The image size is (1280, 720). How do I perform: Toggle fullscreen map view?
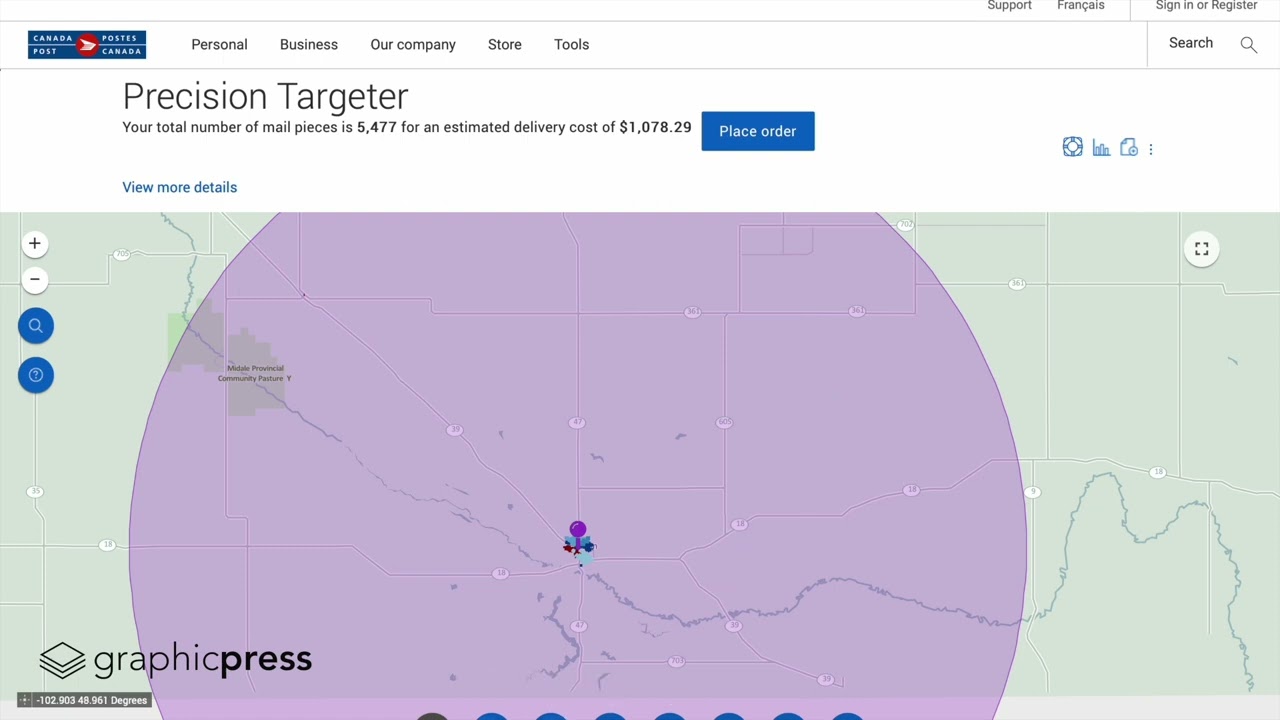click(1202, 249)
